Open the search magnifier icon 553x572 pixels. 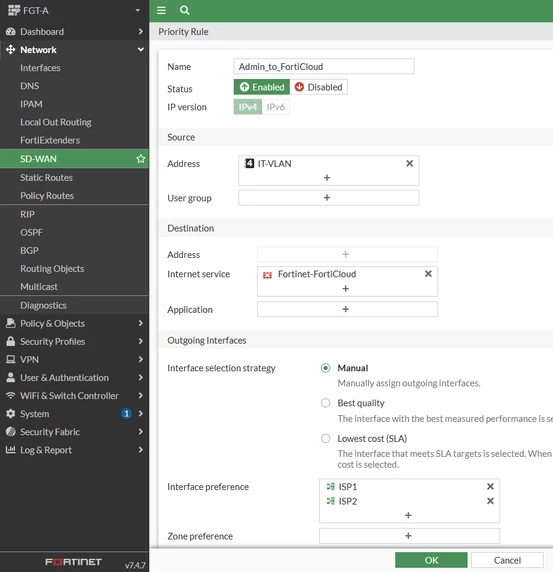(x=185, y=10)
